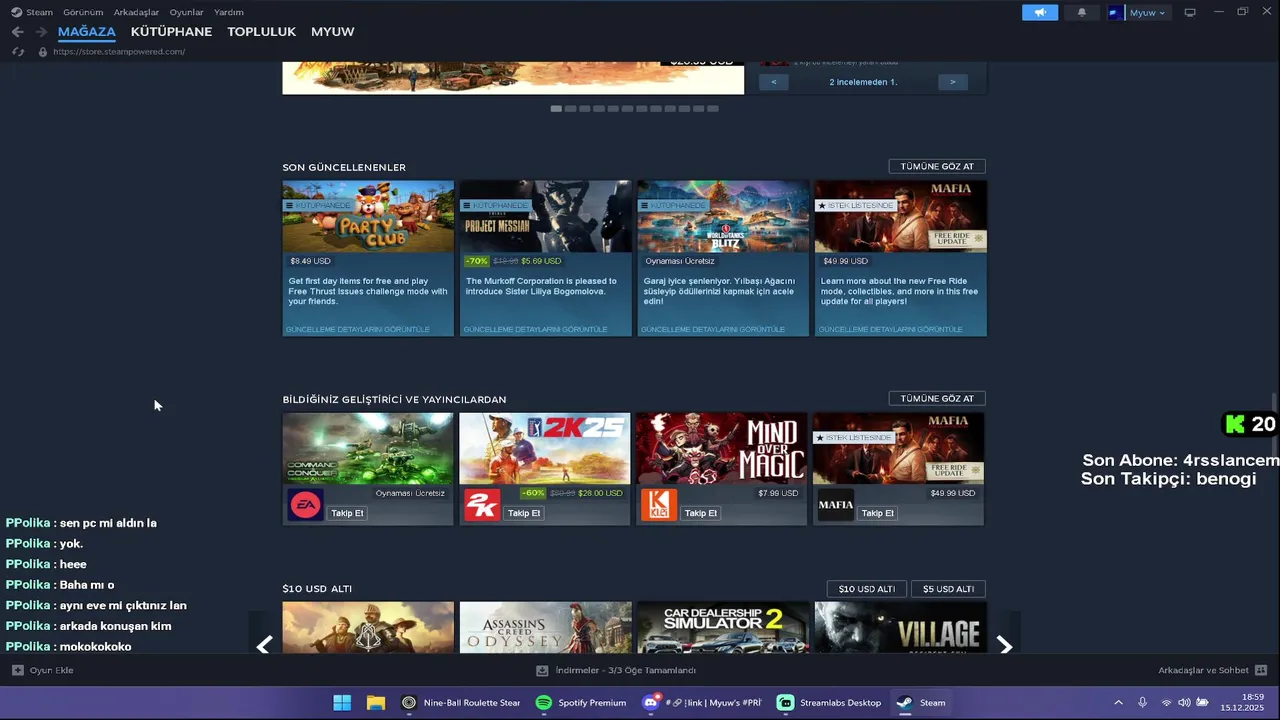This screenshot has height=720, width=1280.
Task: Open the microphone tray icon
Action: click(x=1142, y=702)
